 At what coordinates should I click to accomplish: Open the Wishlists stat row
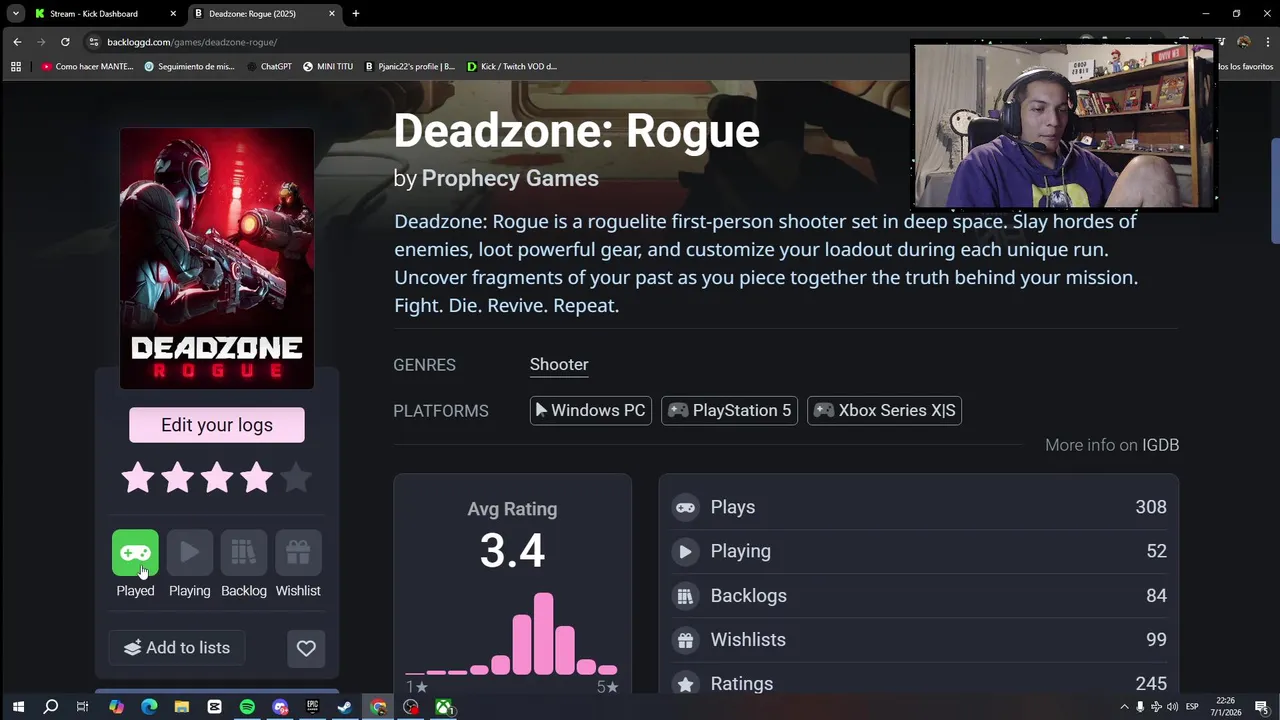[919, 639]
